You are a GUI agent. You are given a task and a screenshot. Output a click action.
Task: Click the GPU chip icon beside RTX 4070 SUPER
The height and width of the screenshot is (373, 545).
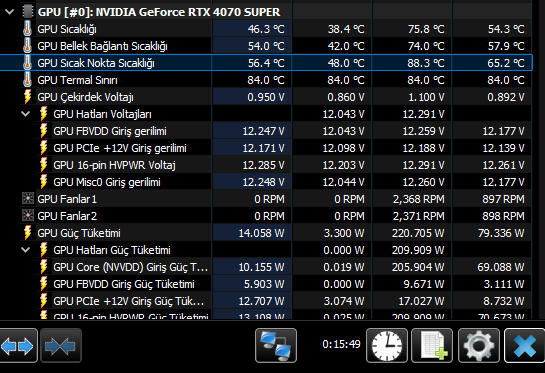[27, 12]
